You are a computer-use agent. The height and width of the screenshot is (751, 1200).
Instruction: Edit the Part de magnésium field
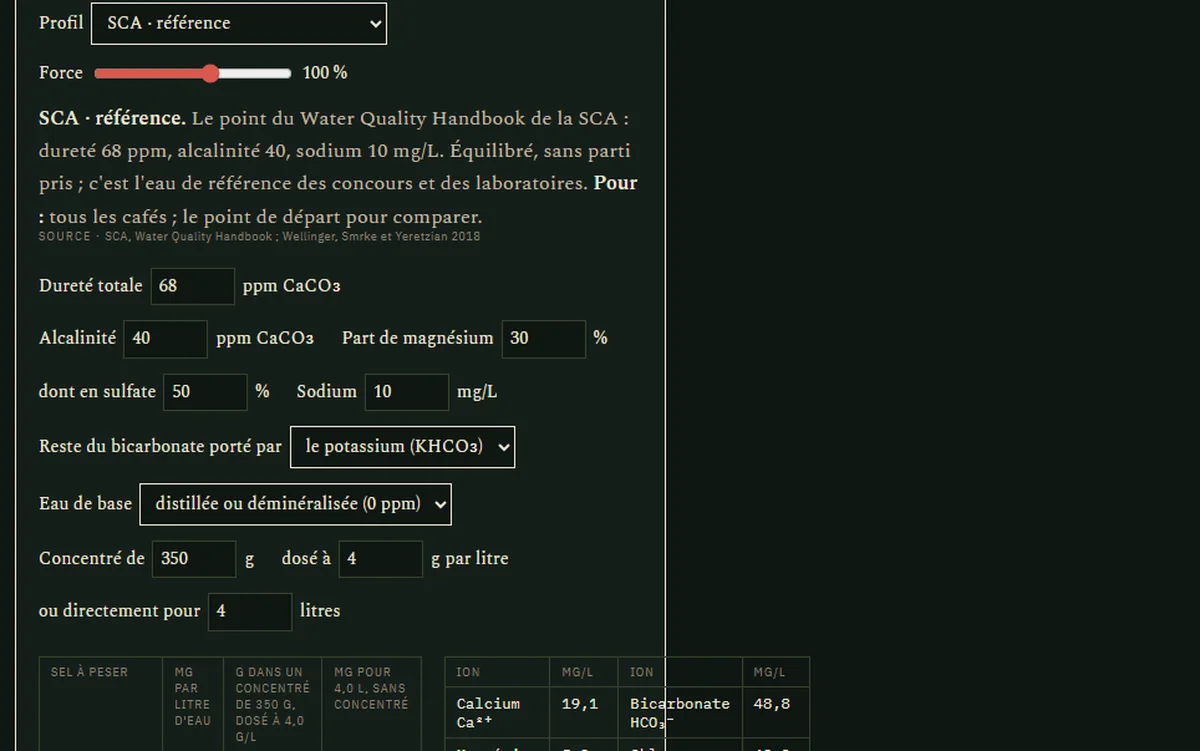[544, 339]
